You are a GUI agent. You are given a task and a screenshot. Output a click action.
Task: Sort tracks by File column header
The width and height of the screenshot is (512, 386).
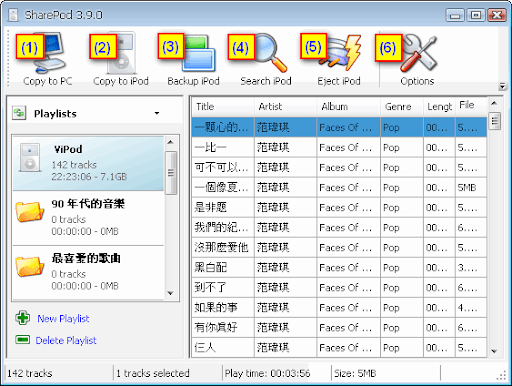471,107
